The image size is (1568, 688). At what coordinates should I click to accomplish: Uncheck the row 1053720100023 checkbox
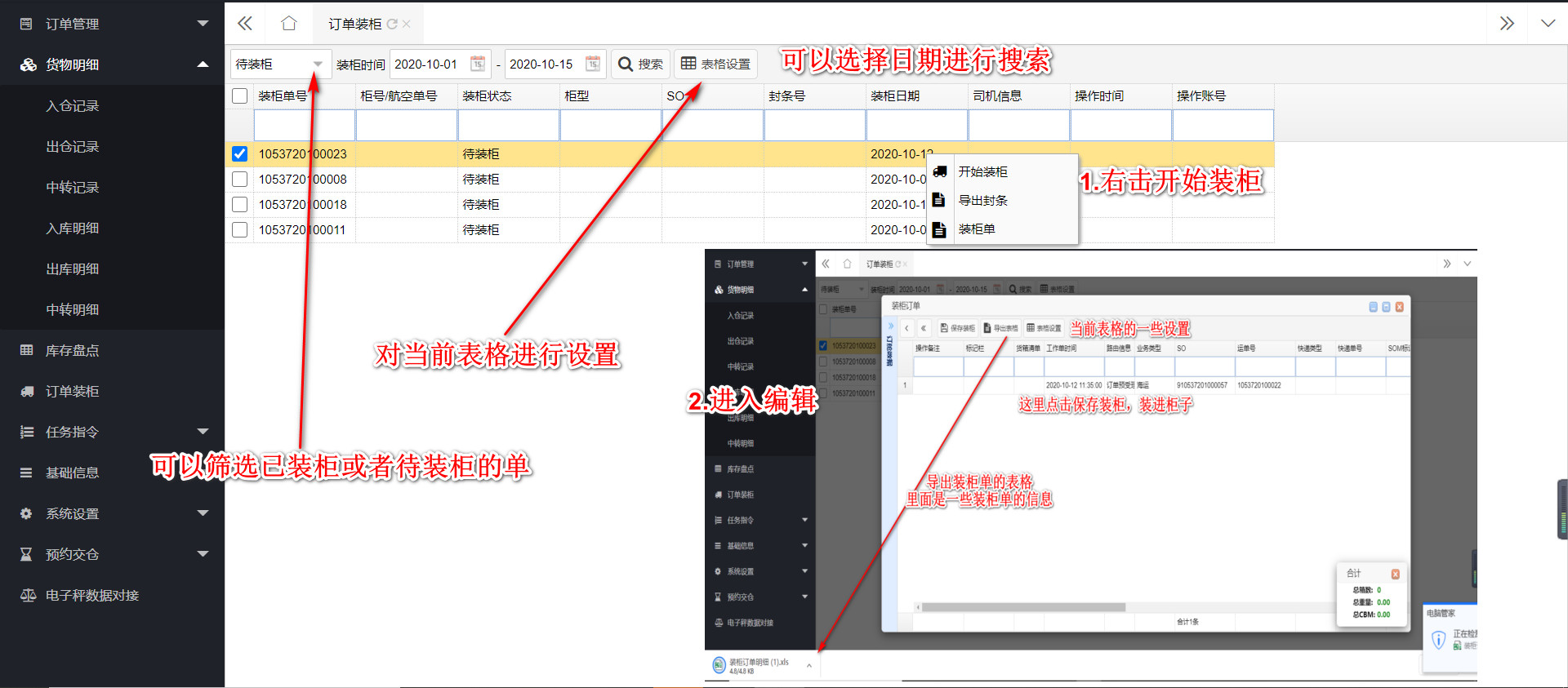(239, 153)
